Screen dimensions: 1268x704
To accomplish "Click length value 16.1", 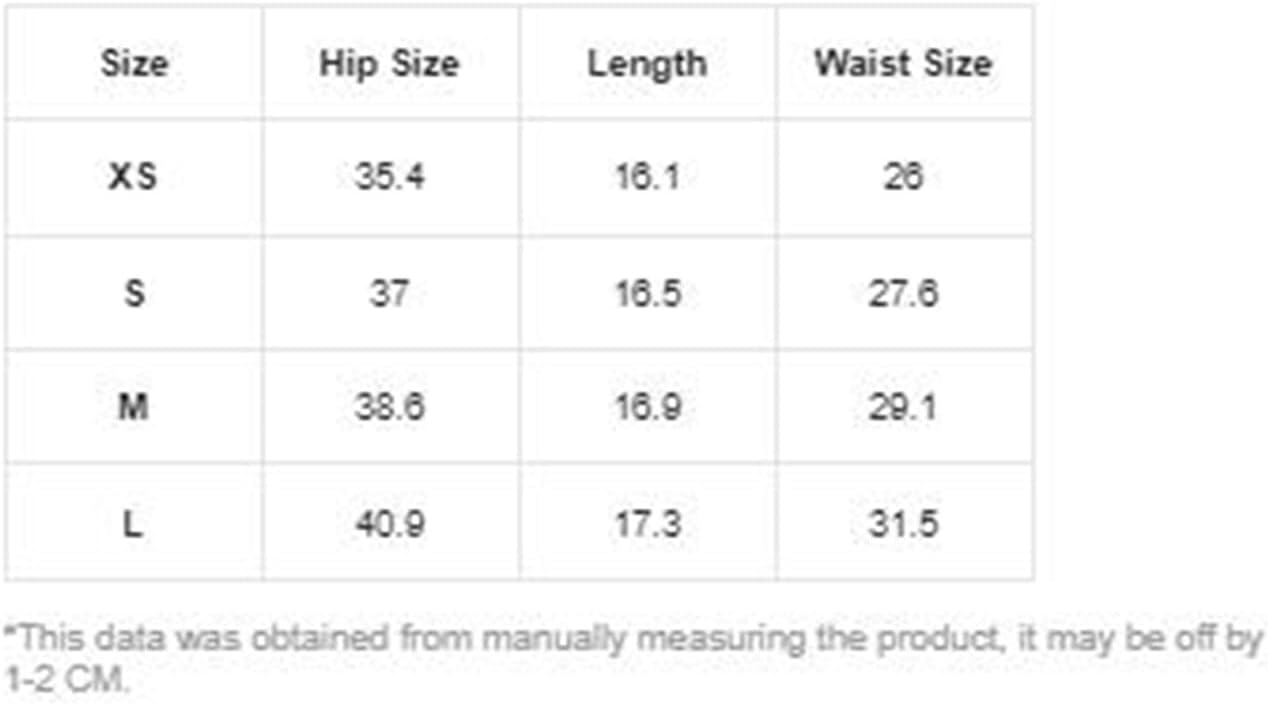I will 647,177.
